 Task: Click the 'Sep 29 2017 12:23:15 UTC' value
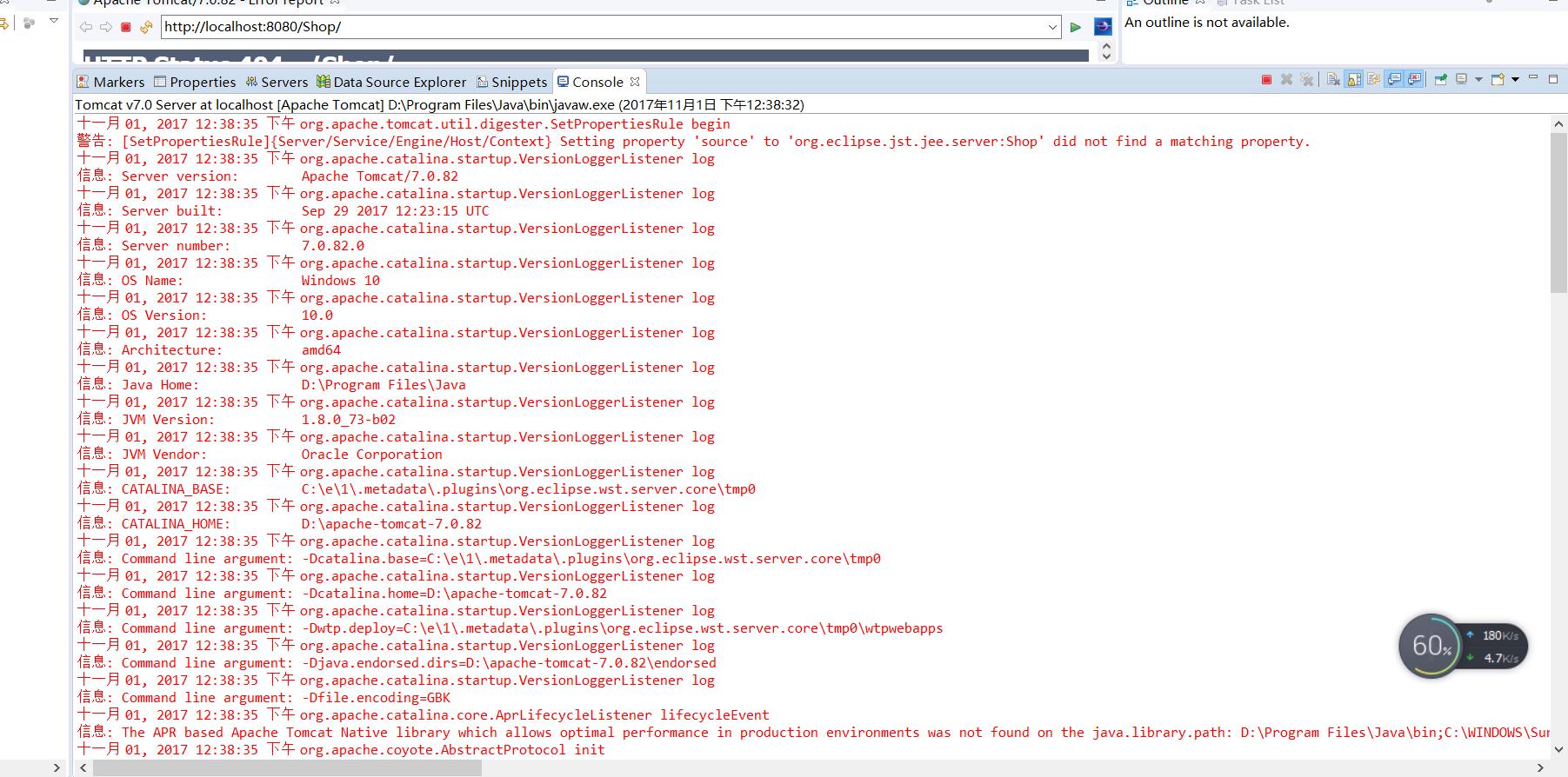pyautogui.click(x=396, y=211)
